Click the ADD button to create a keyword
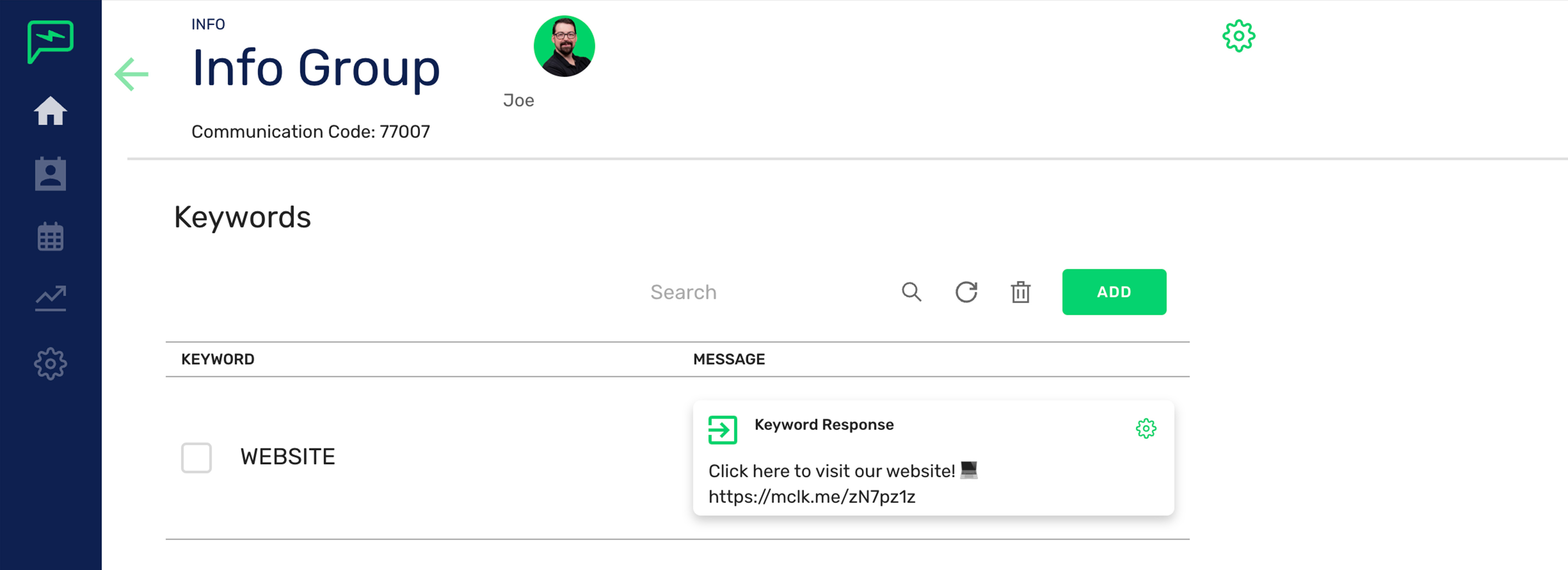This screenshot has width=1568, height=570. pyautogui.click(x=1114, y=292)
